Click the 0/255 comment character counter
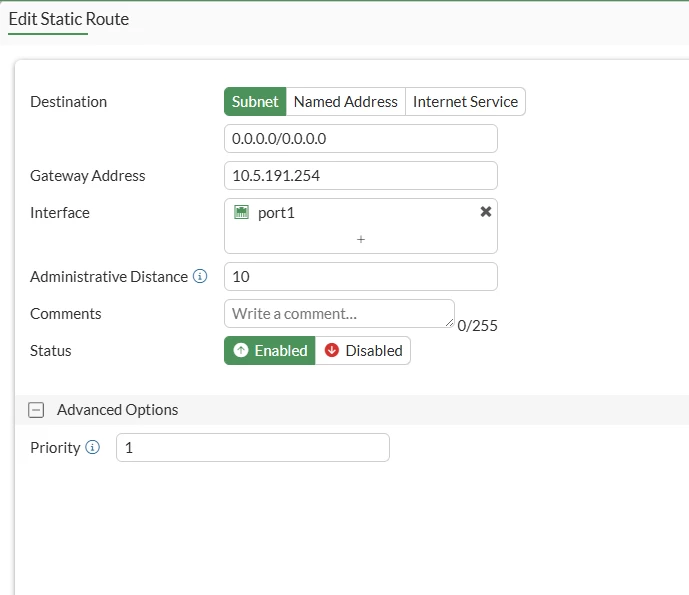 point(477,326)
